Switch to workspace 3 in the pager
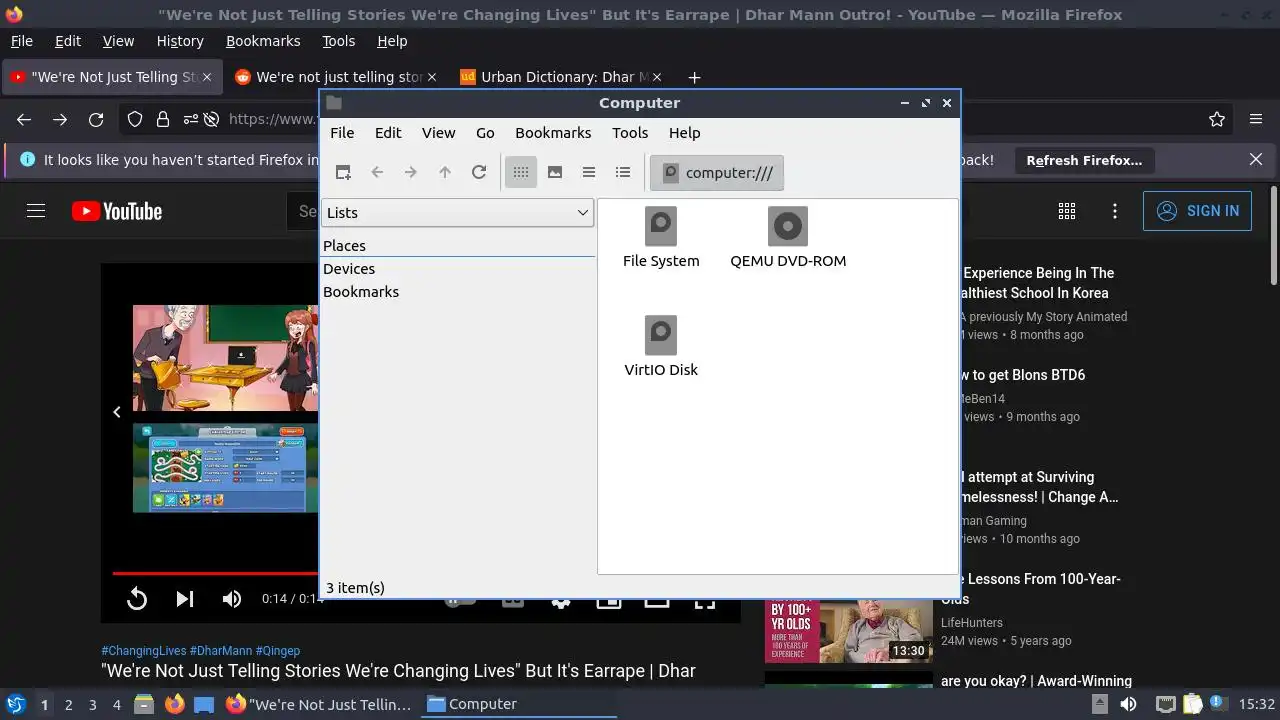Viewport: 1280px width, 720px height. 92,705
